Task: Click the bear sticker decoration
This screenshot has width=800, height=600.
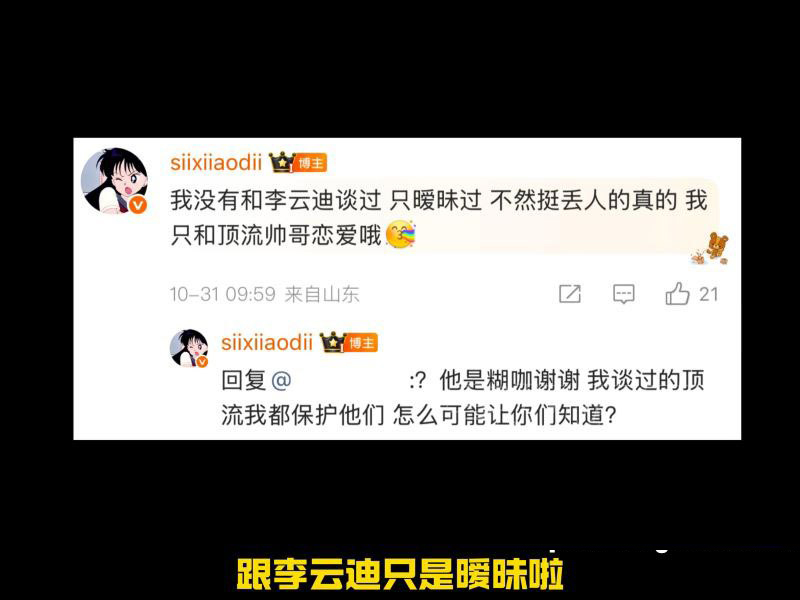Action: pyautogui.click(x=711, y=249)
